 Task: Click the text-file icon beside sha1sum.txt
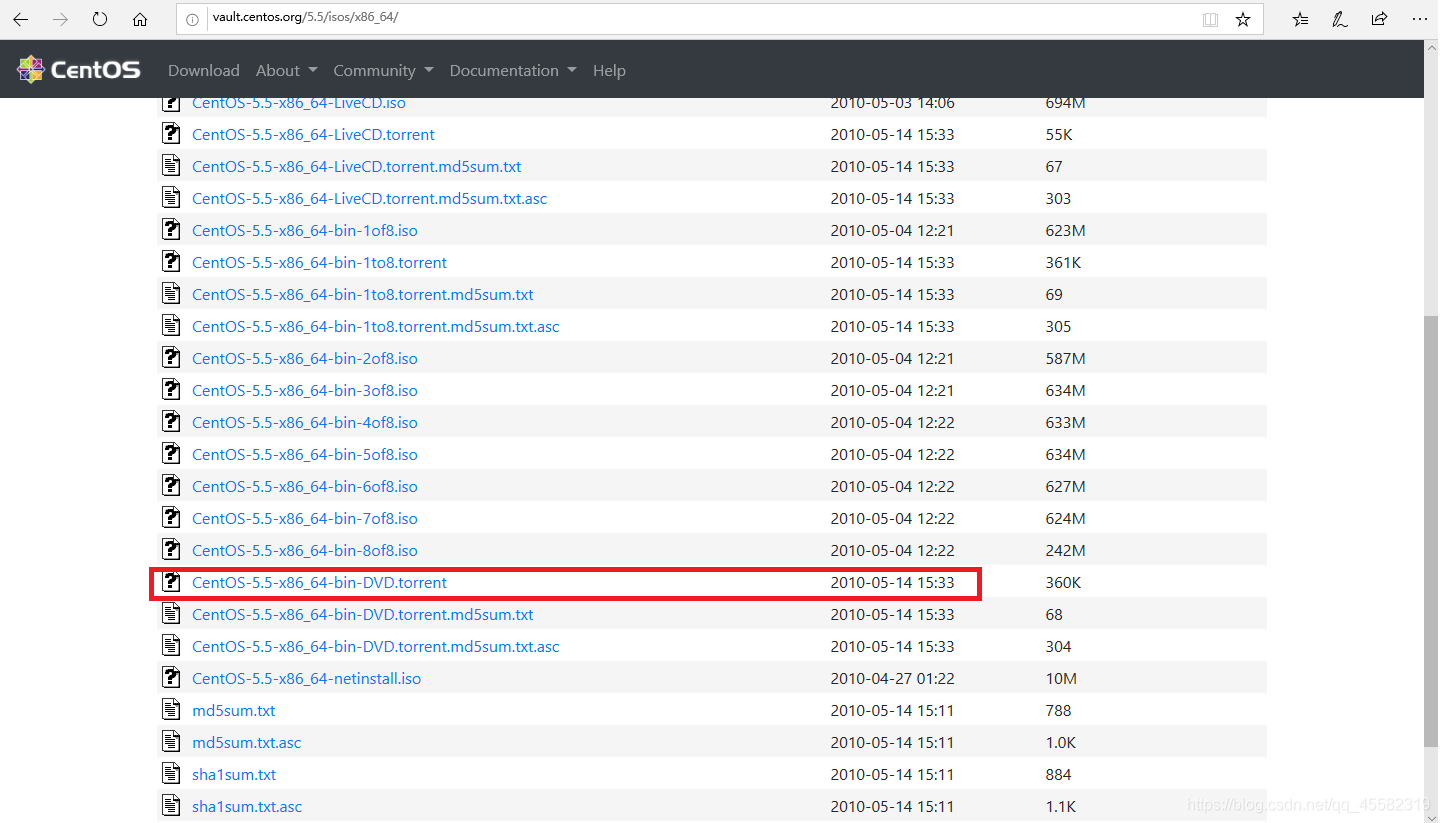(x=171, y=773)
